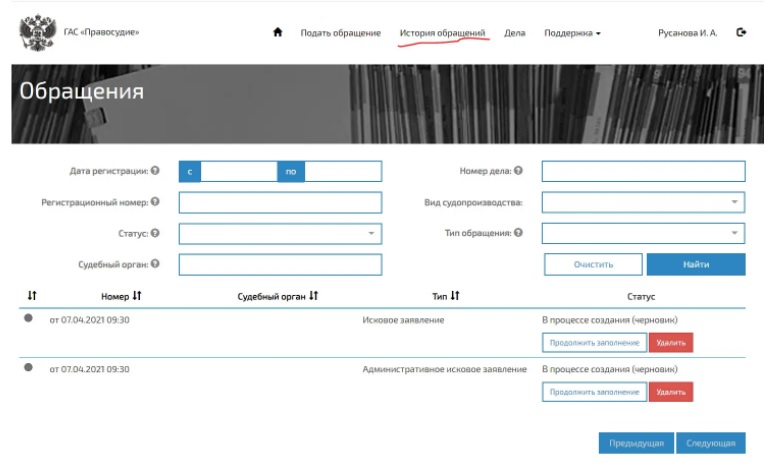Show help for Номер дела
The height and width of the screenshot is (466, 775).
coord(518,170)
